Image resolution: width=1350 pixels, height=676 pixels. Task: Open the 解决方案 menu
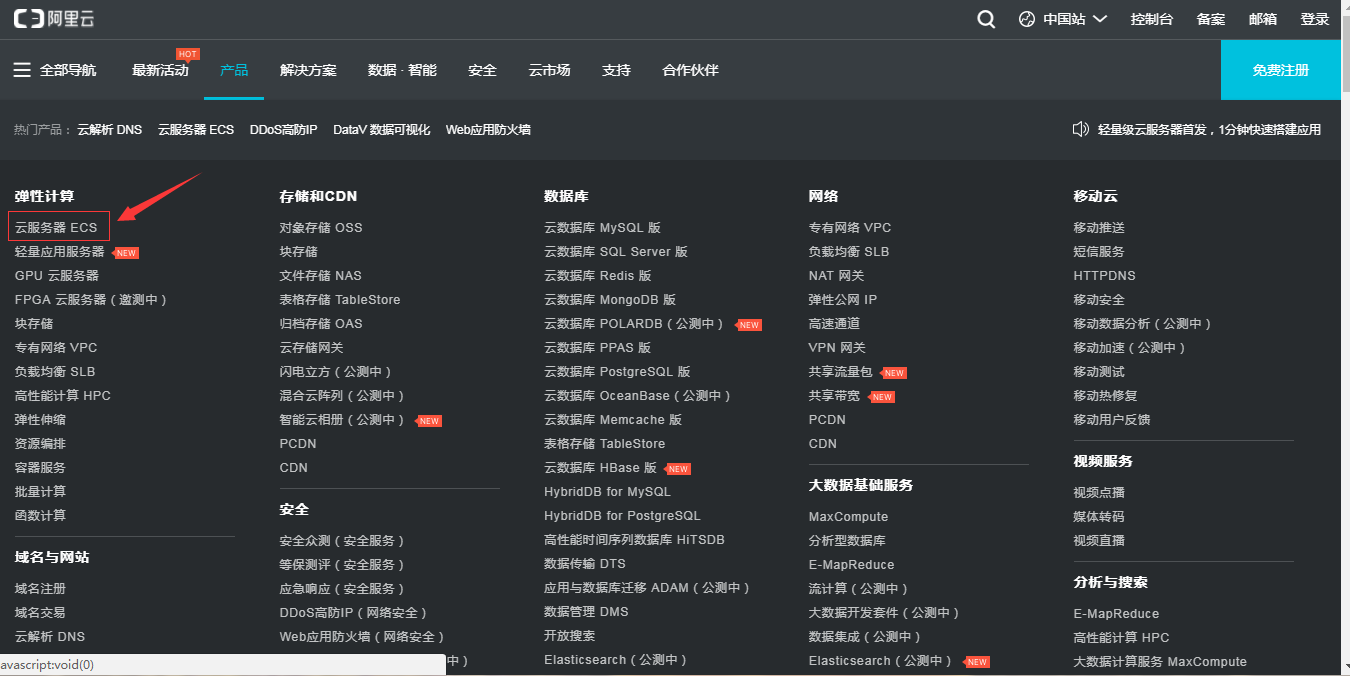pyautogui.click(x=308, y=70)
